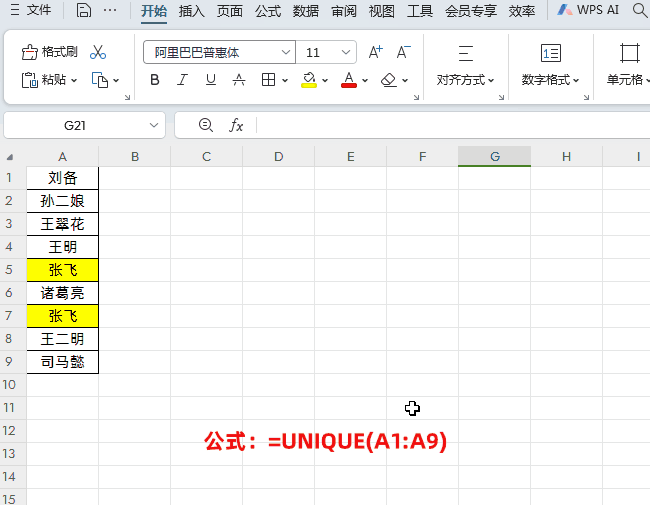Viewport: 650px width, 505px height.
Task: Open the 效率 tab
Action: 522,11
